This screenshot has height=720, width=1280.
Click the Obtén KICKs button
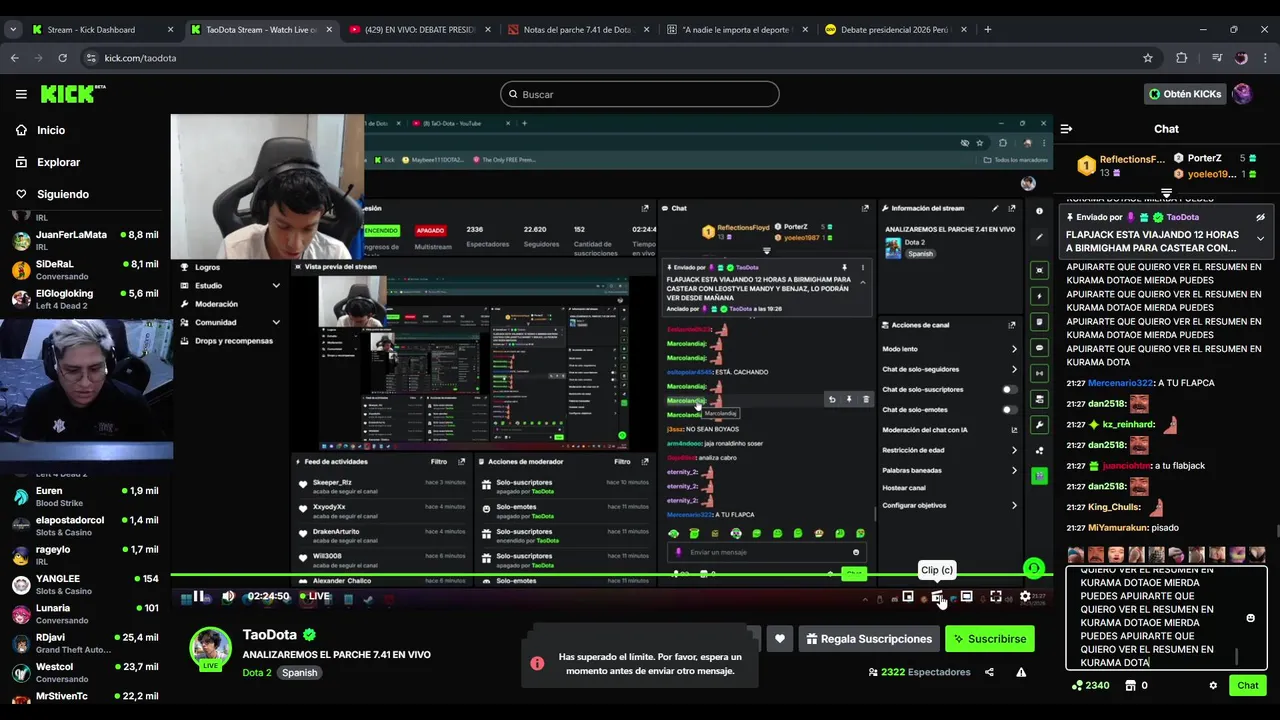(x=1185, y=94)
